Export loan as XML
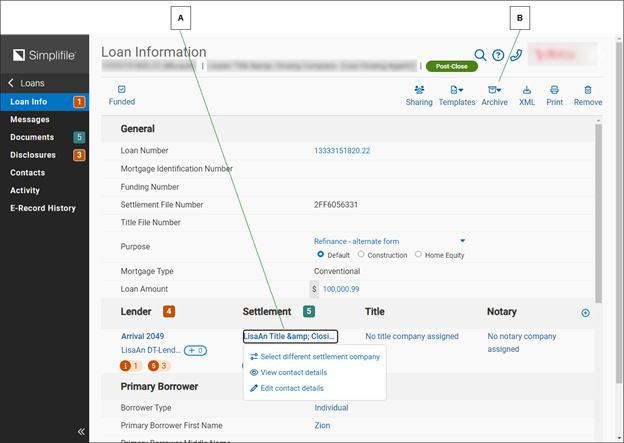Viewport: 624px width, 443px height. pyautogui.click(x=526, y=96)
